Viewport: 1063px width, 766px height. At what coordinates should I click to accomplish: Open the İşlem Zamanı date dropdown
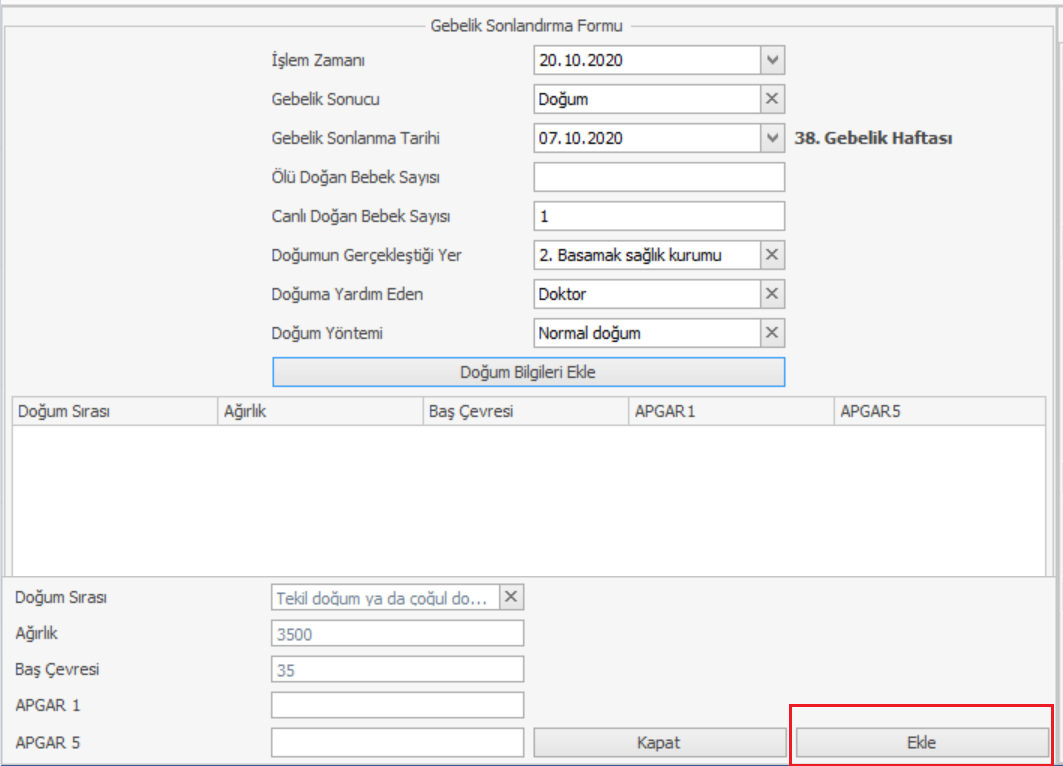[772, 60]
